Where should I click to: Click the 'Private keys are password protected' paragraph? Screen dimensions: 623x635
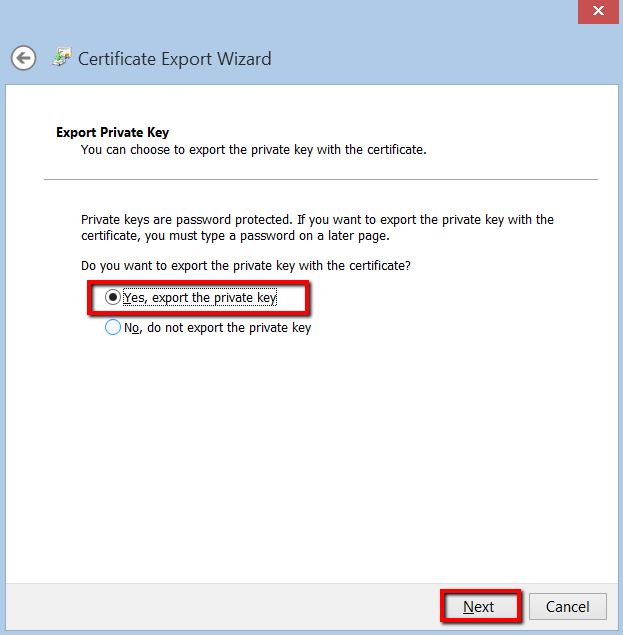point(316,220)
